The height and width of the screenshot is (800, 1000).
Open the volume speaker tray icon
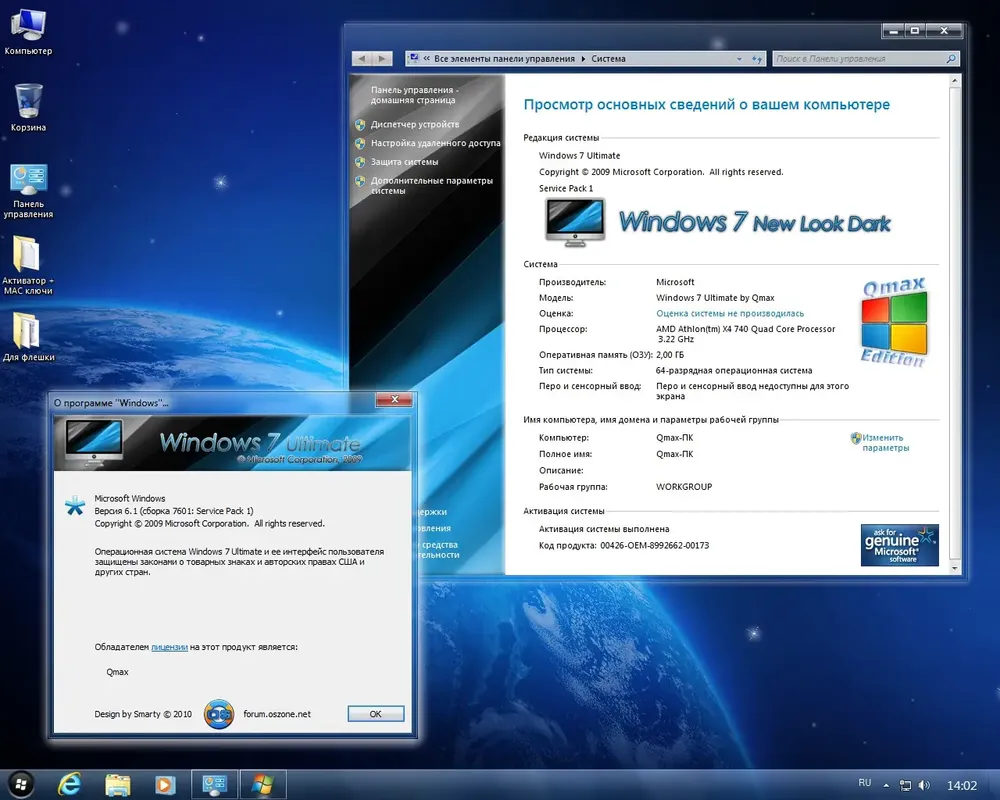coord(924,785)
